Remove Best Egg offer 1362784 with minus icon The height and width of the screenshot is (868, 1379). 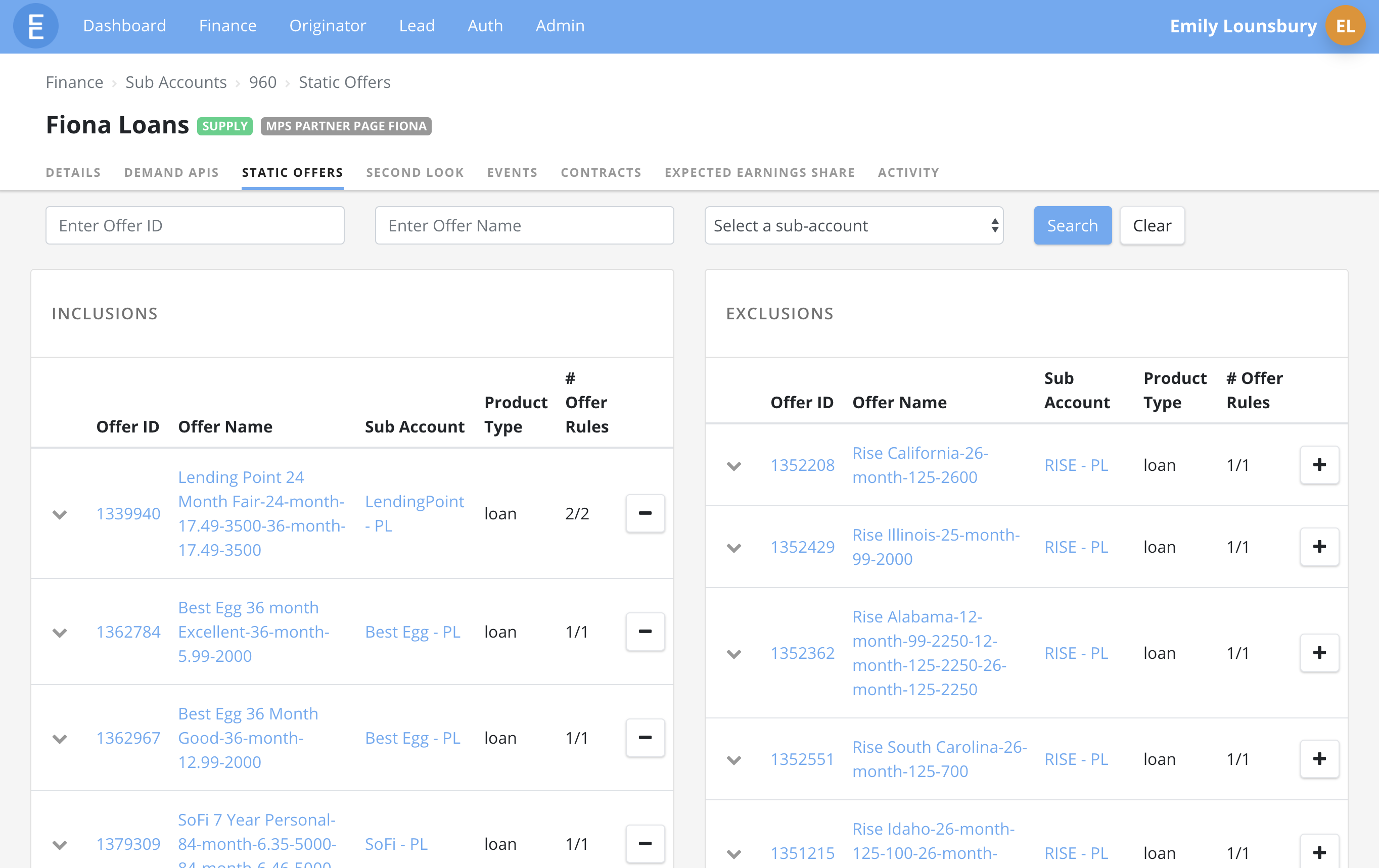645,632
